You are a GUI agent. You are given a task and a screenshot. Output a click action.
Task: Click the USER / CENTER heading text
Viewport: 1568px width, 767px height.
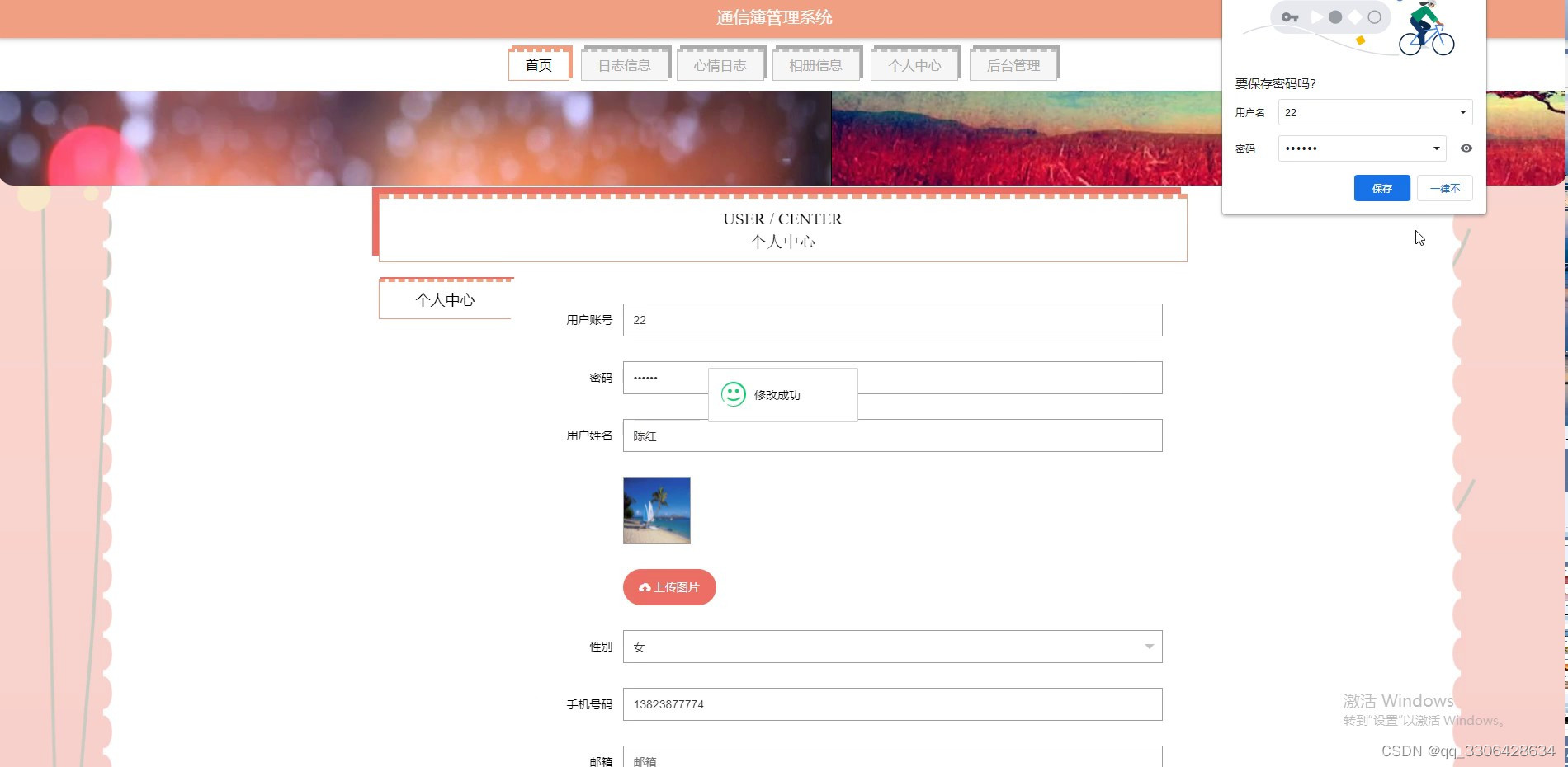782,219
